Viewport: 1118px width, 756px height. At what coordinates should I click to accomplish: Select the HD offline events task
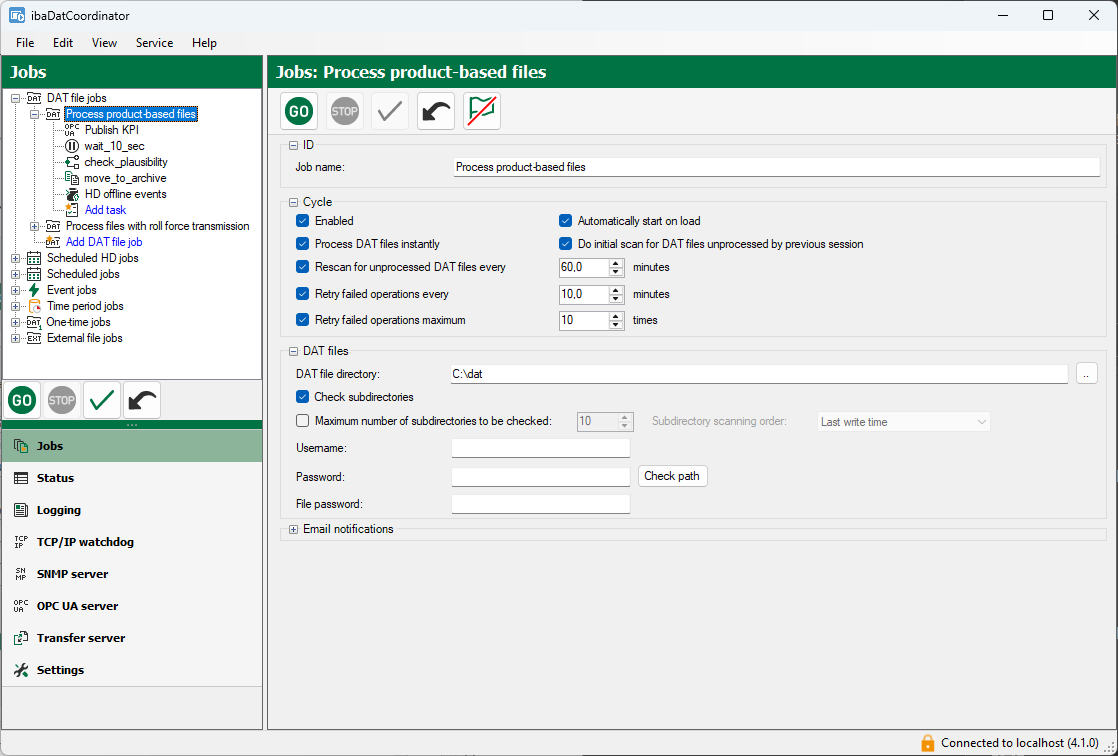pos(125,194)
